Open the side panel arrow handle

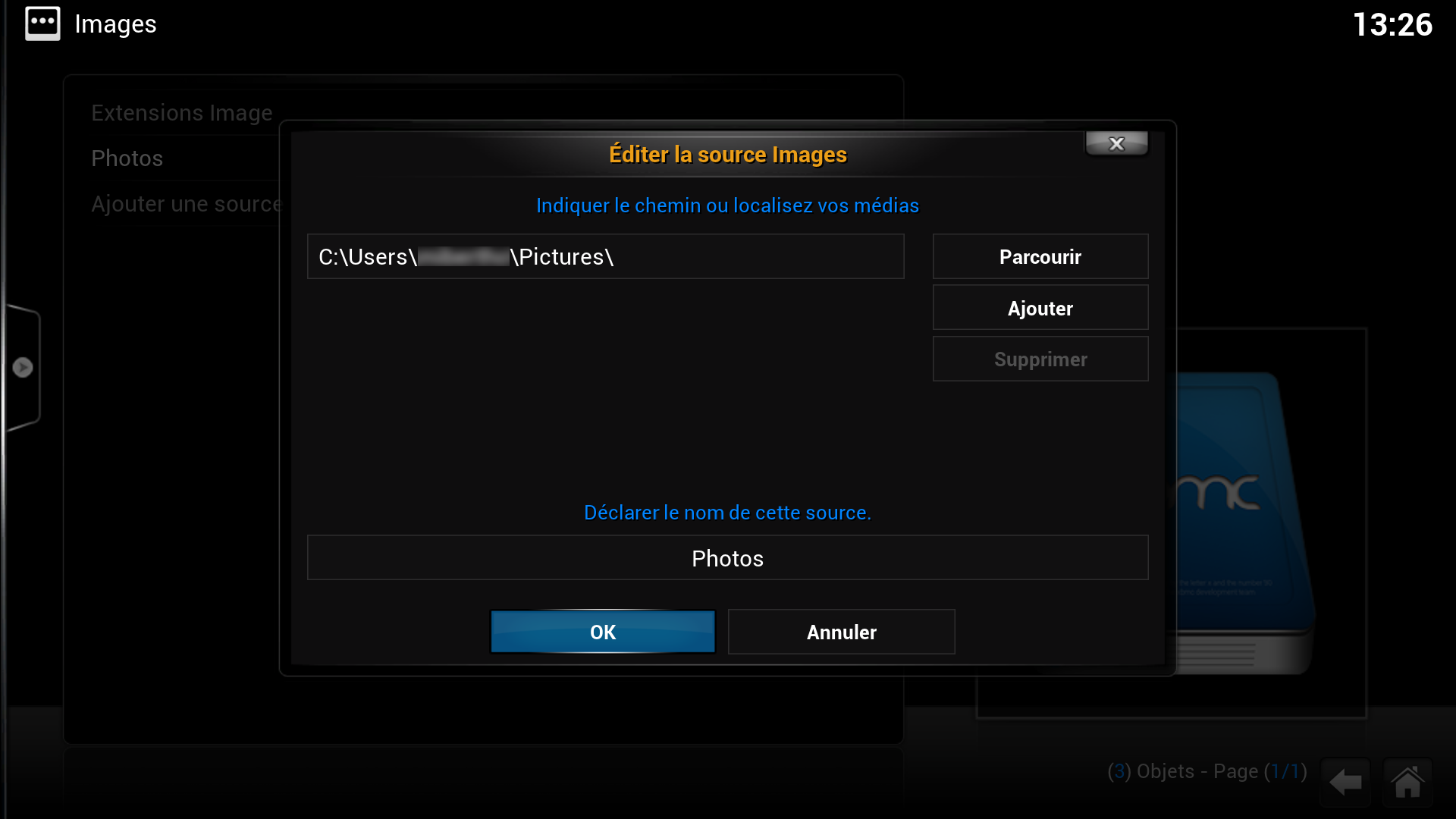23,368
